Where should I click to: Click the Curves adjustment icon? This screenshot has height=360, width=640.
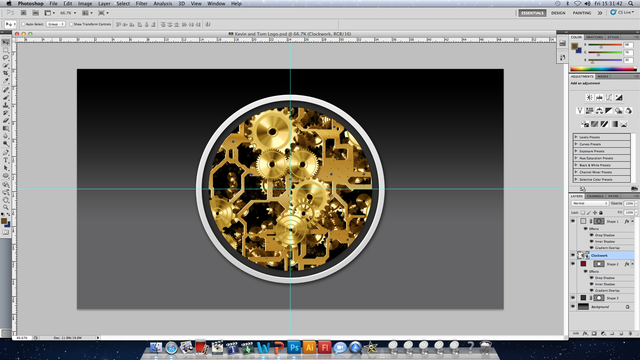[x=609, y=98]
